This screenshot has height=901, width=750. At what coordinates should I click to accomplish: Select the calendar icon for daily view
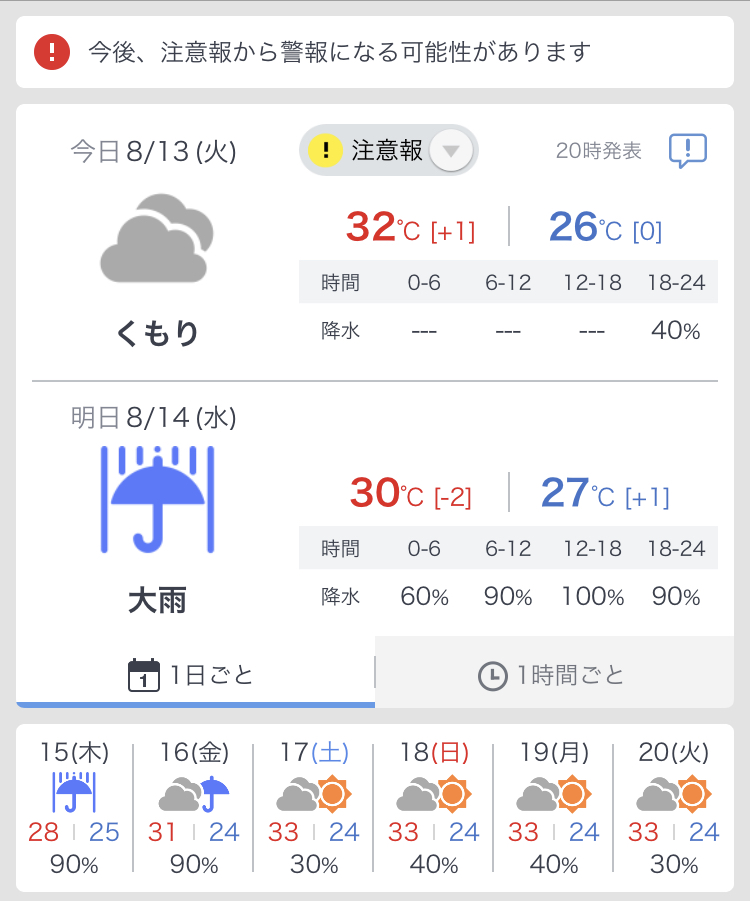[144, 675]
